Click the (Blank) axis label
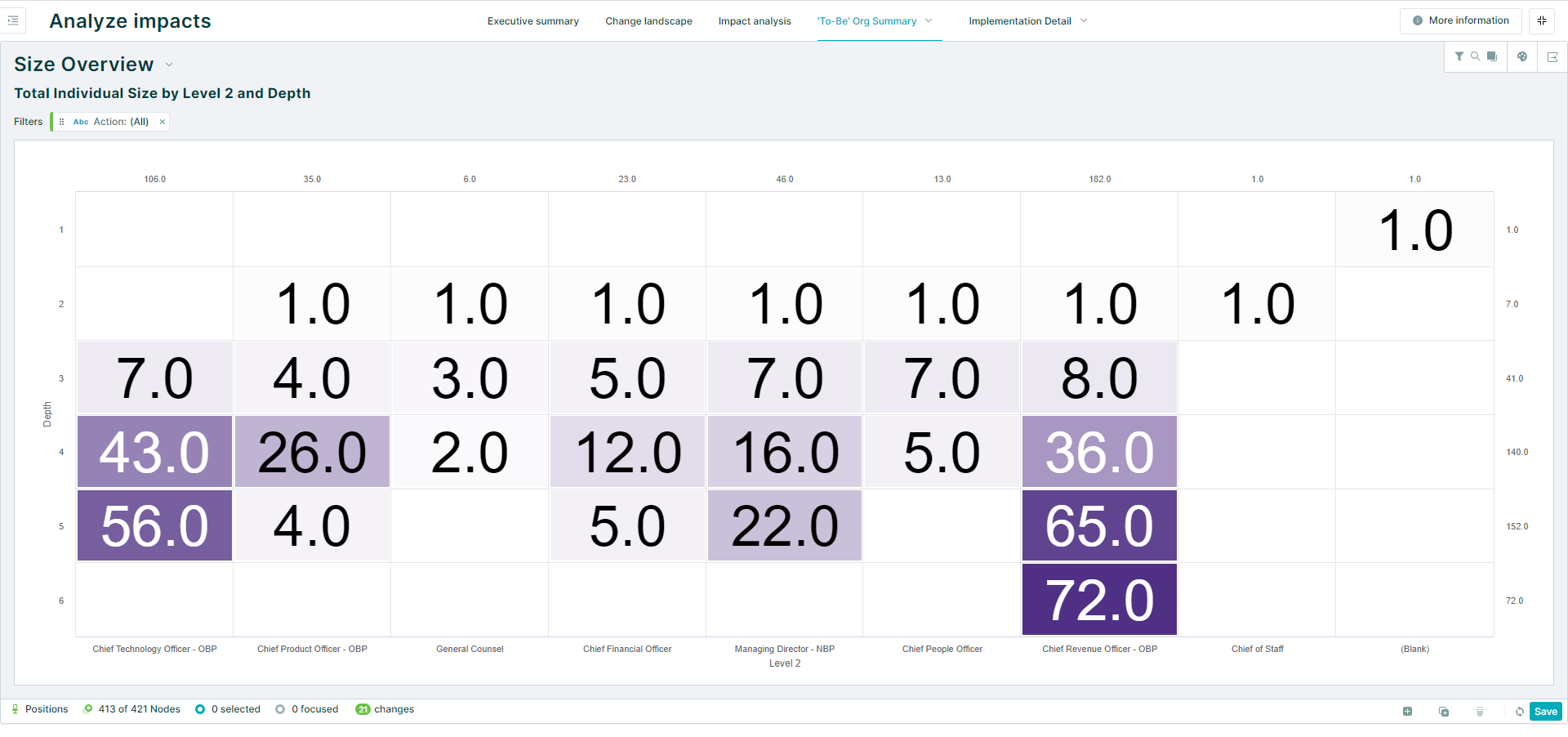The image size is (1568, 737). (1415, 649)
